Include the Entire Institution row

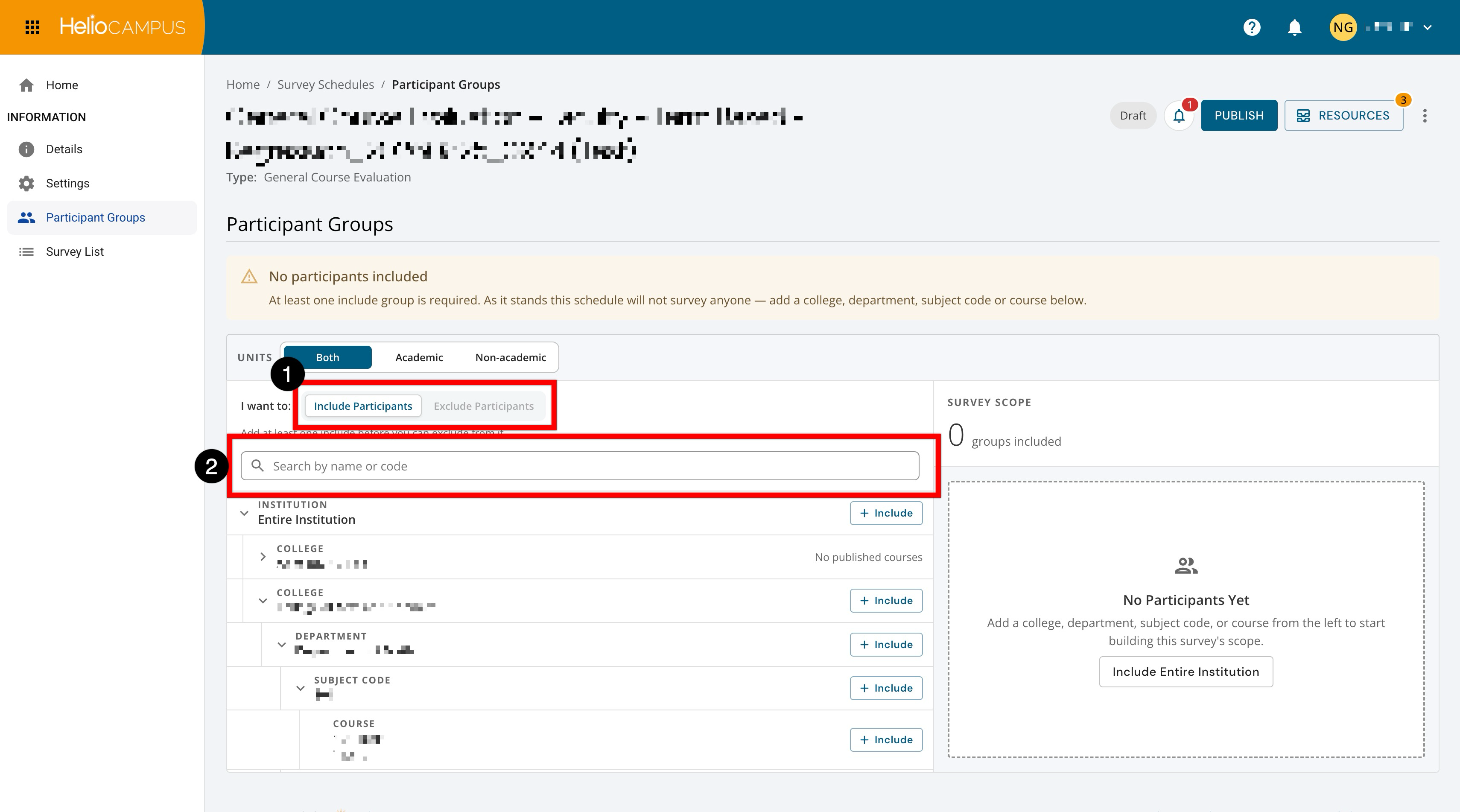click(x=886, y=513)
